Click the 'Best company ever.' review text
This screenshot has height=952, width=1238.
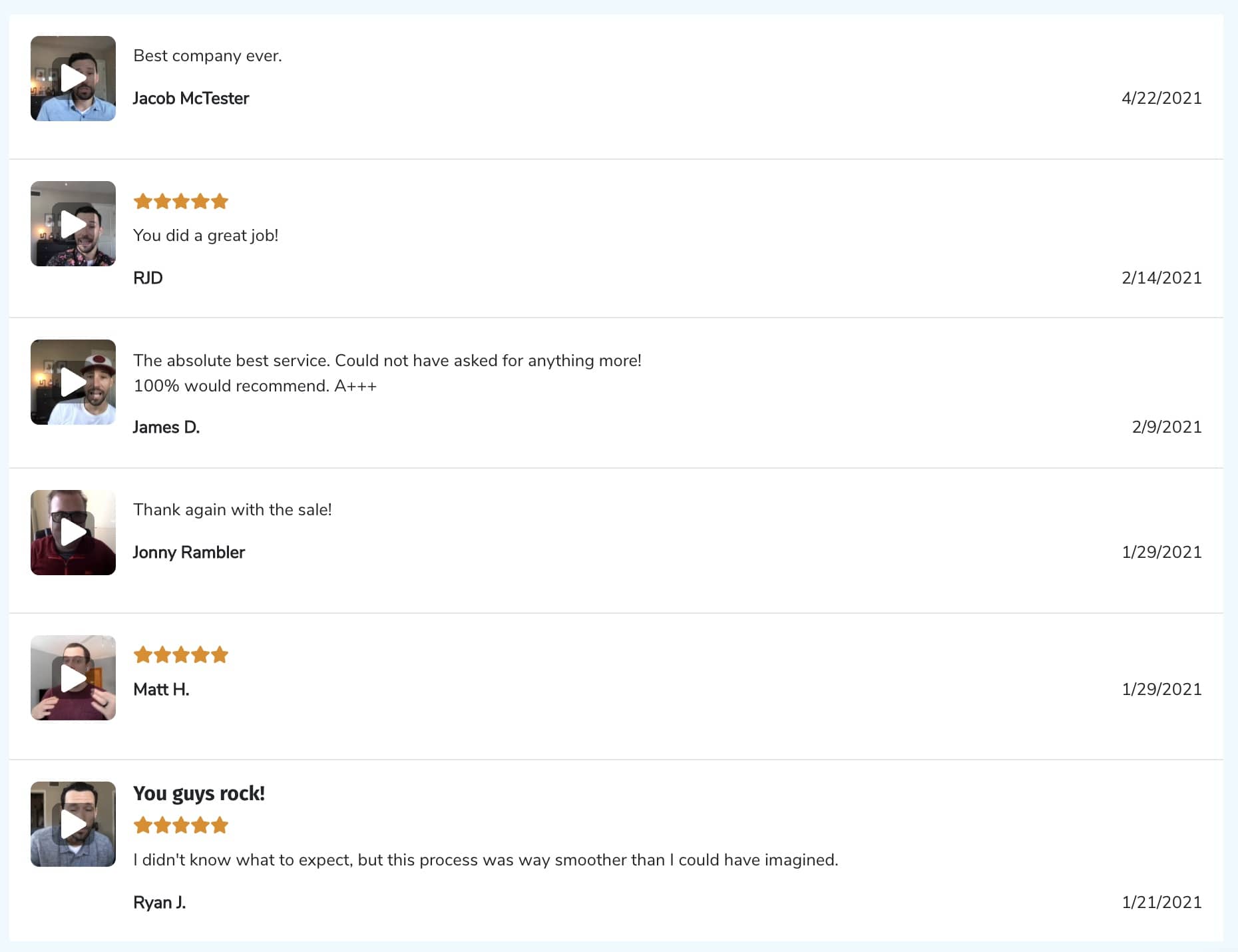point(208,56)
